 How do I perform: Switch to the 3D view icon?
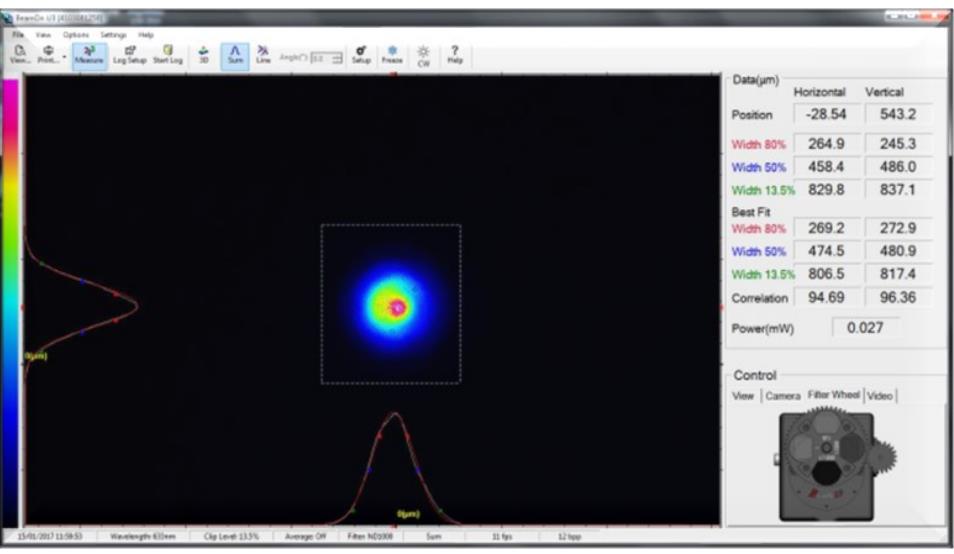[205, 53]
